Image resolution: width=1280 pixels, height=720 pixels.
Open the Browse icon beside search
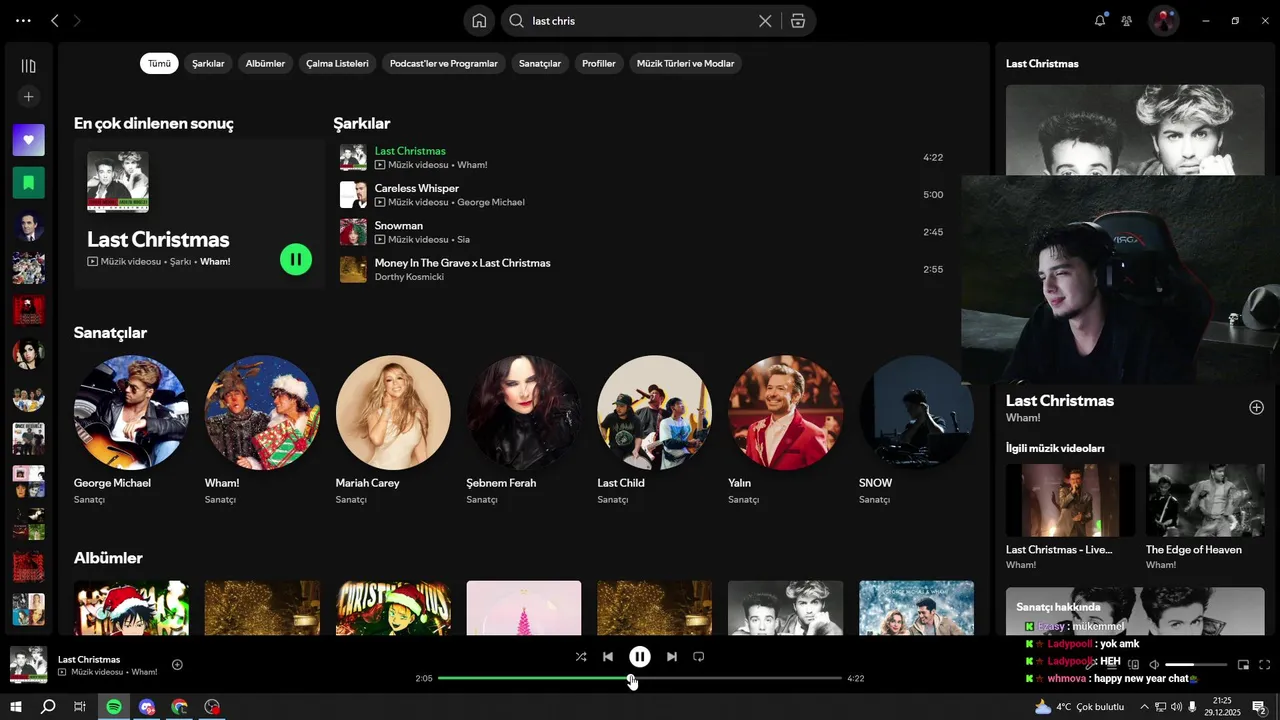click(x=797, y=20)
